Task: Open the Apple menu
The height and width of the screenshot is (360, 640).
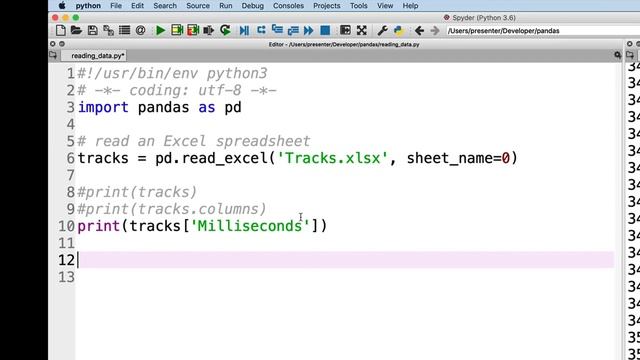Action: point(62,6)
